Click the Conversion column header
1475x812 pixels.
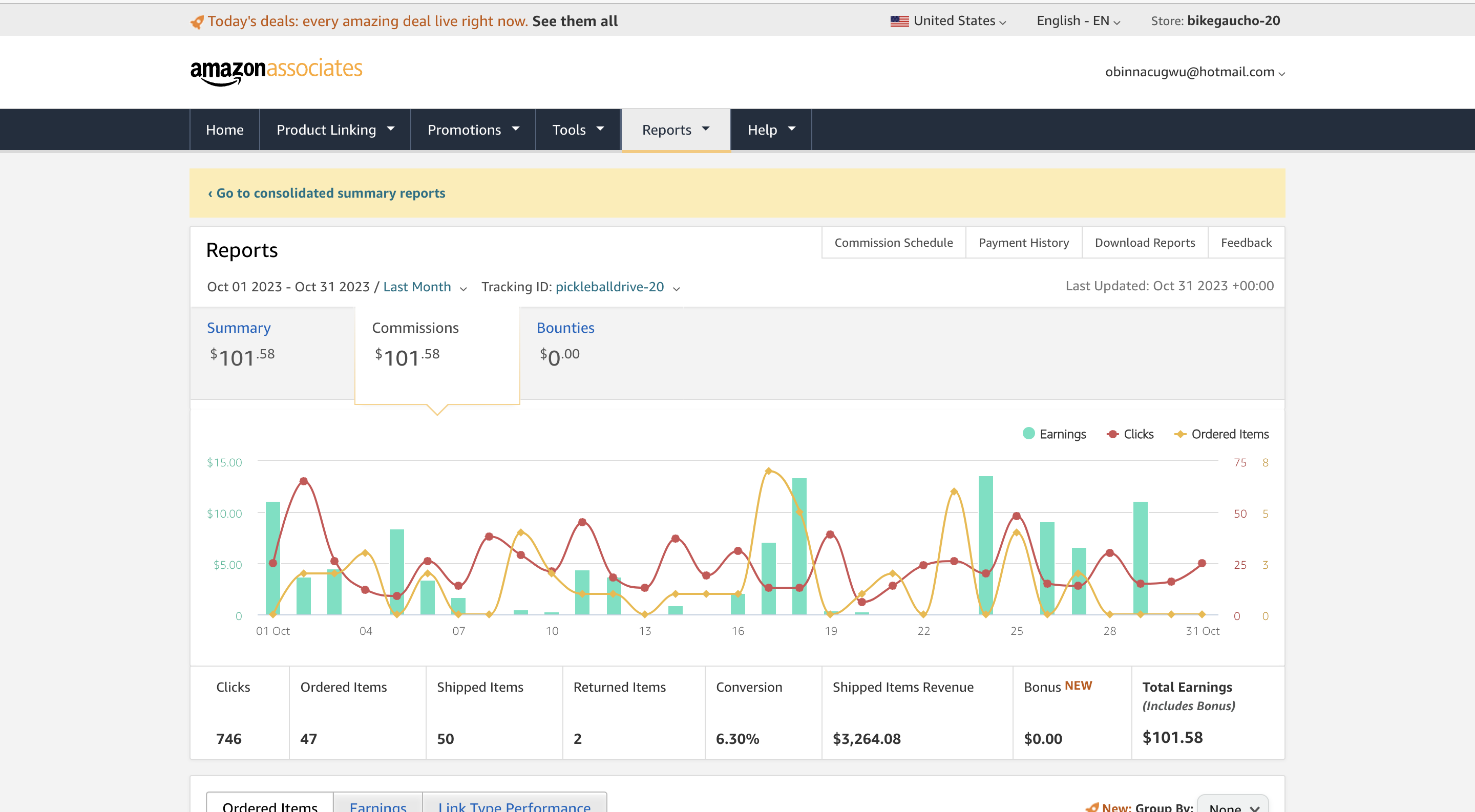(749, 687)
